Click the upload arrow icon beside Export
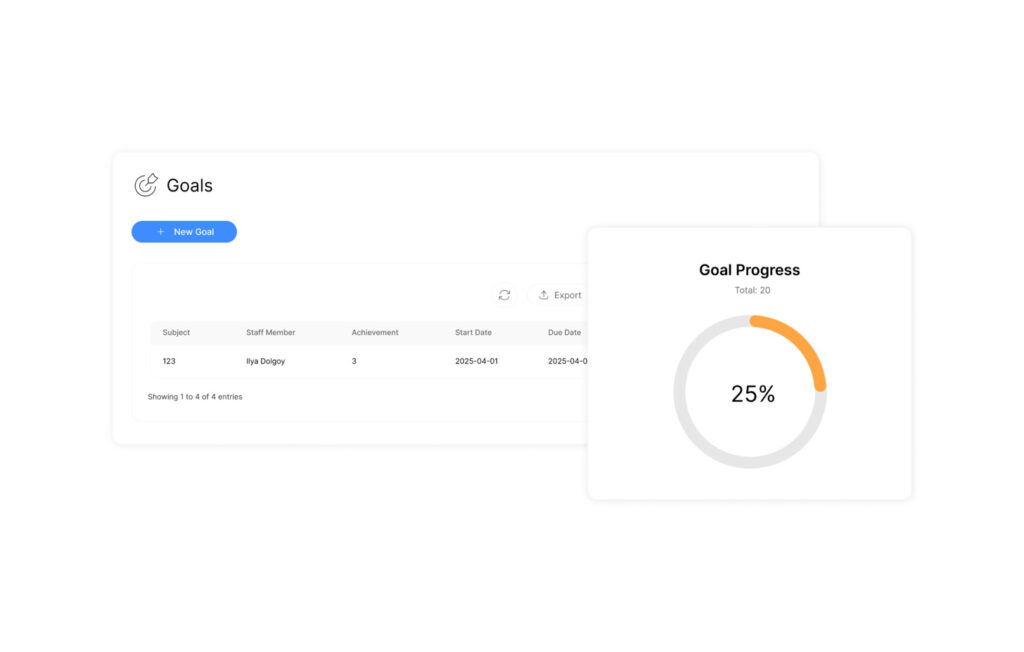Viewport: 1024px width, 652px height. click(544, 295)
